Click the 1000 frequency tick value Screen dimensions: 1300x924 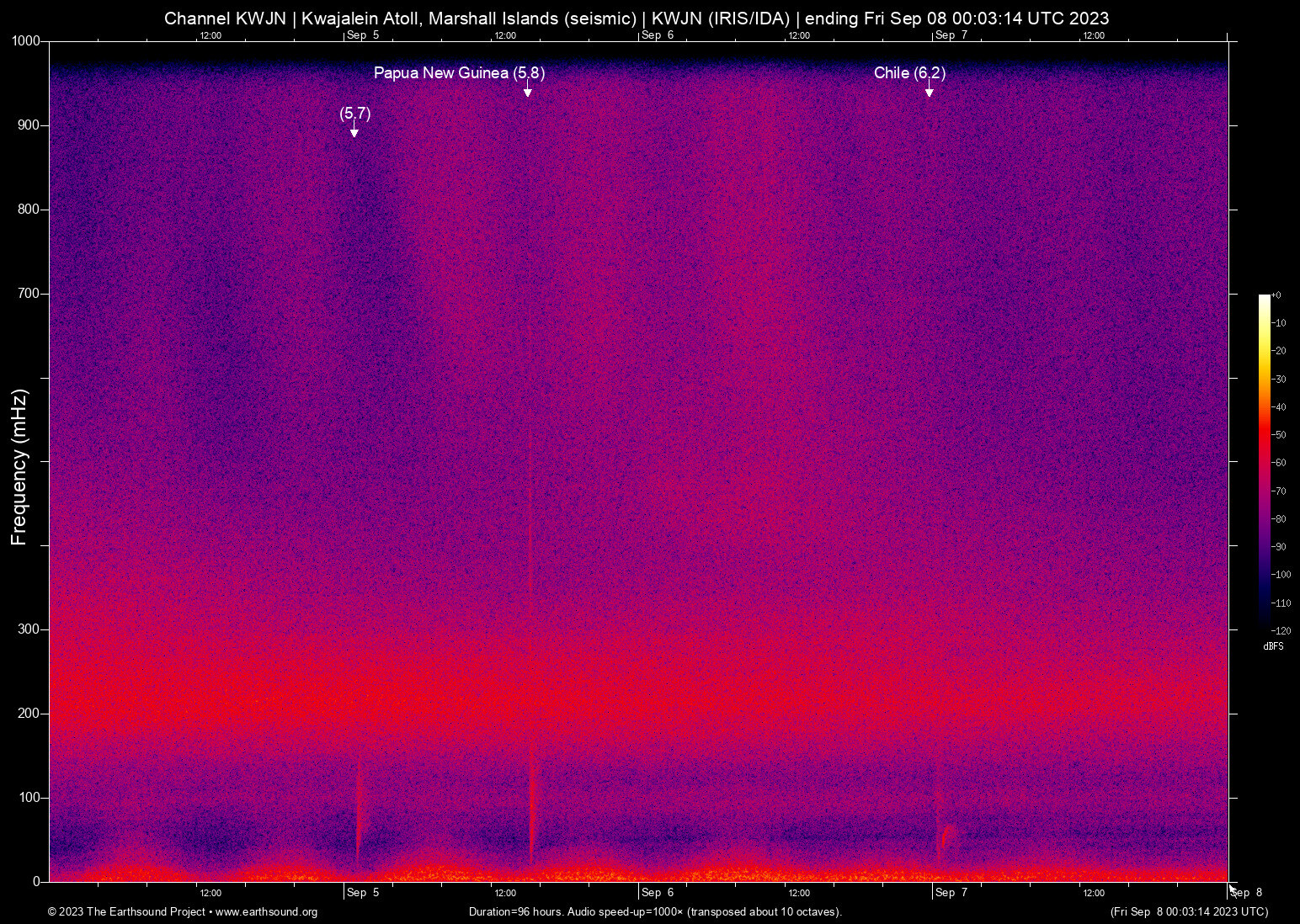(28, 39)
